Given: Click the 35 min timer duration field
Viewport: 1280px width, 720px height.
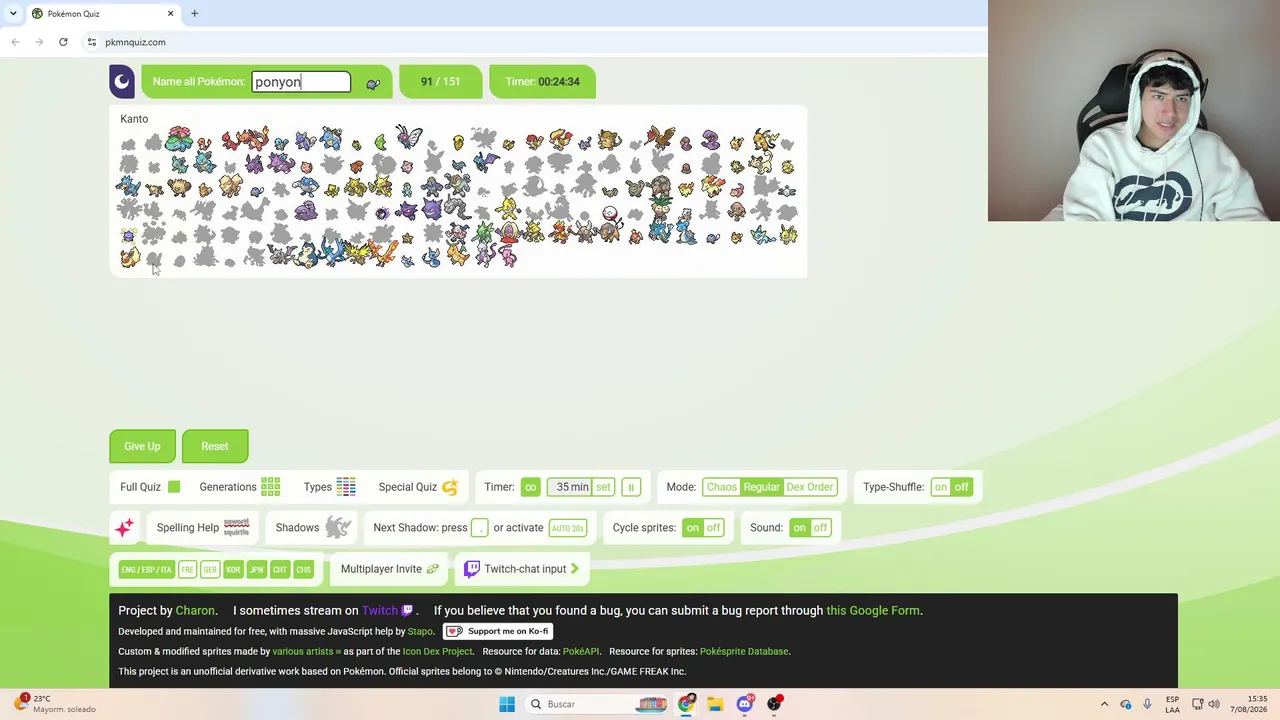Looking at the screenshot, I should click(x=570, y=487).
